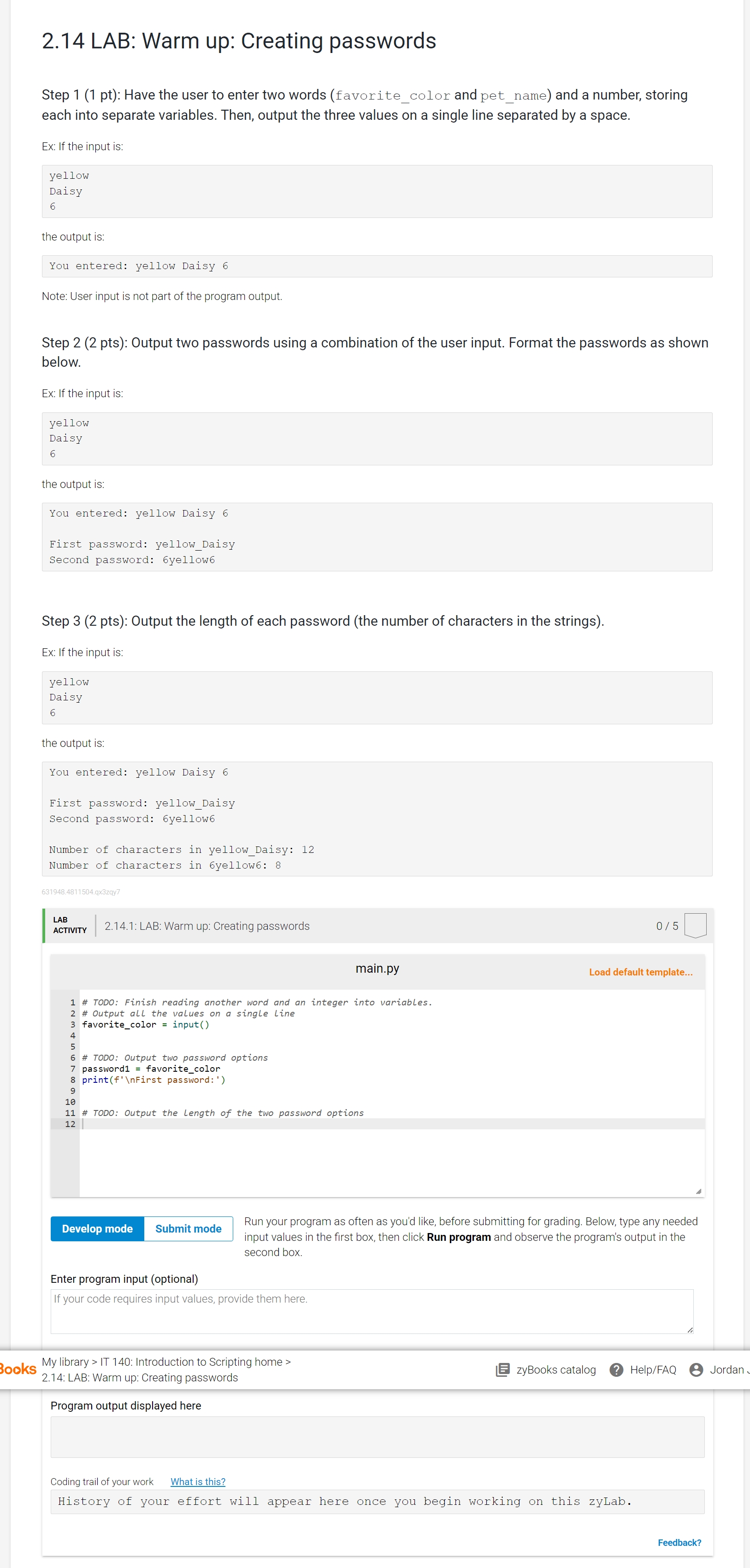
Task: Click the Help/FAQ question mark icon
Action: pos(617,1369)
